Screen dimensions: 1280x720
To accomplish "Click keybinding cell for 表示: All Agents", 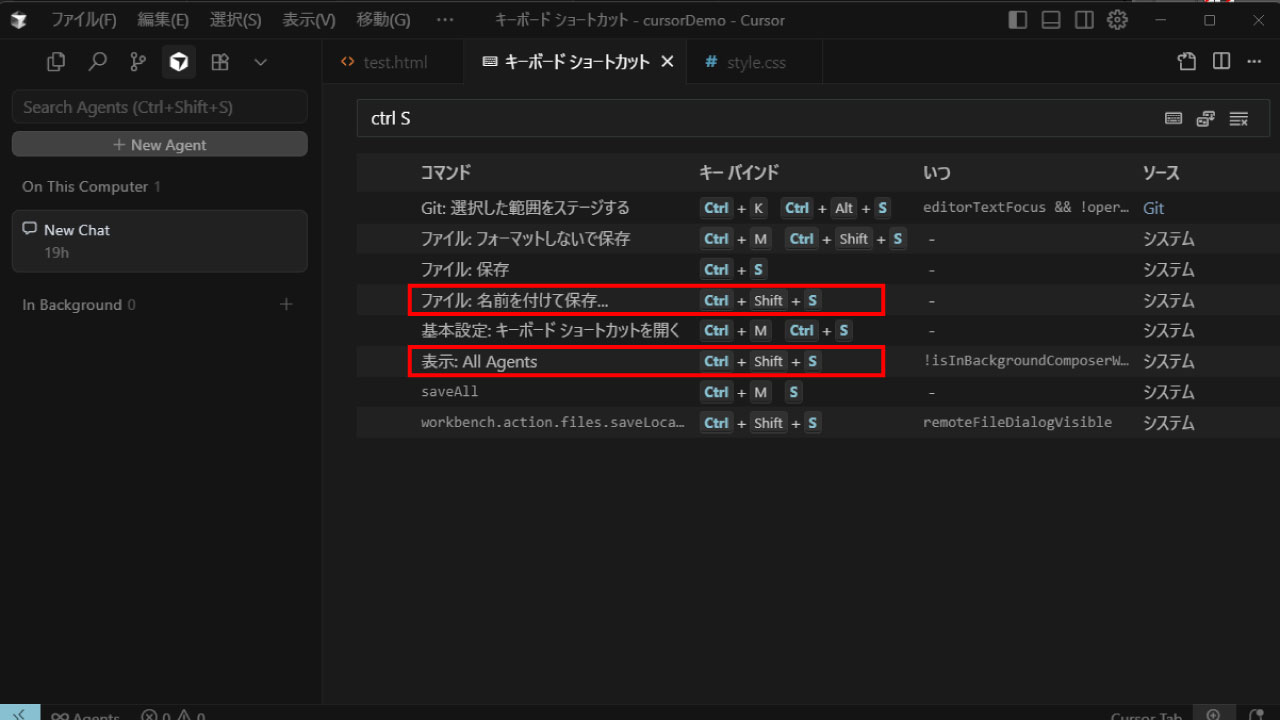I will tap(761, 361).
